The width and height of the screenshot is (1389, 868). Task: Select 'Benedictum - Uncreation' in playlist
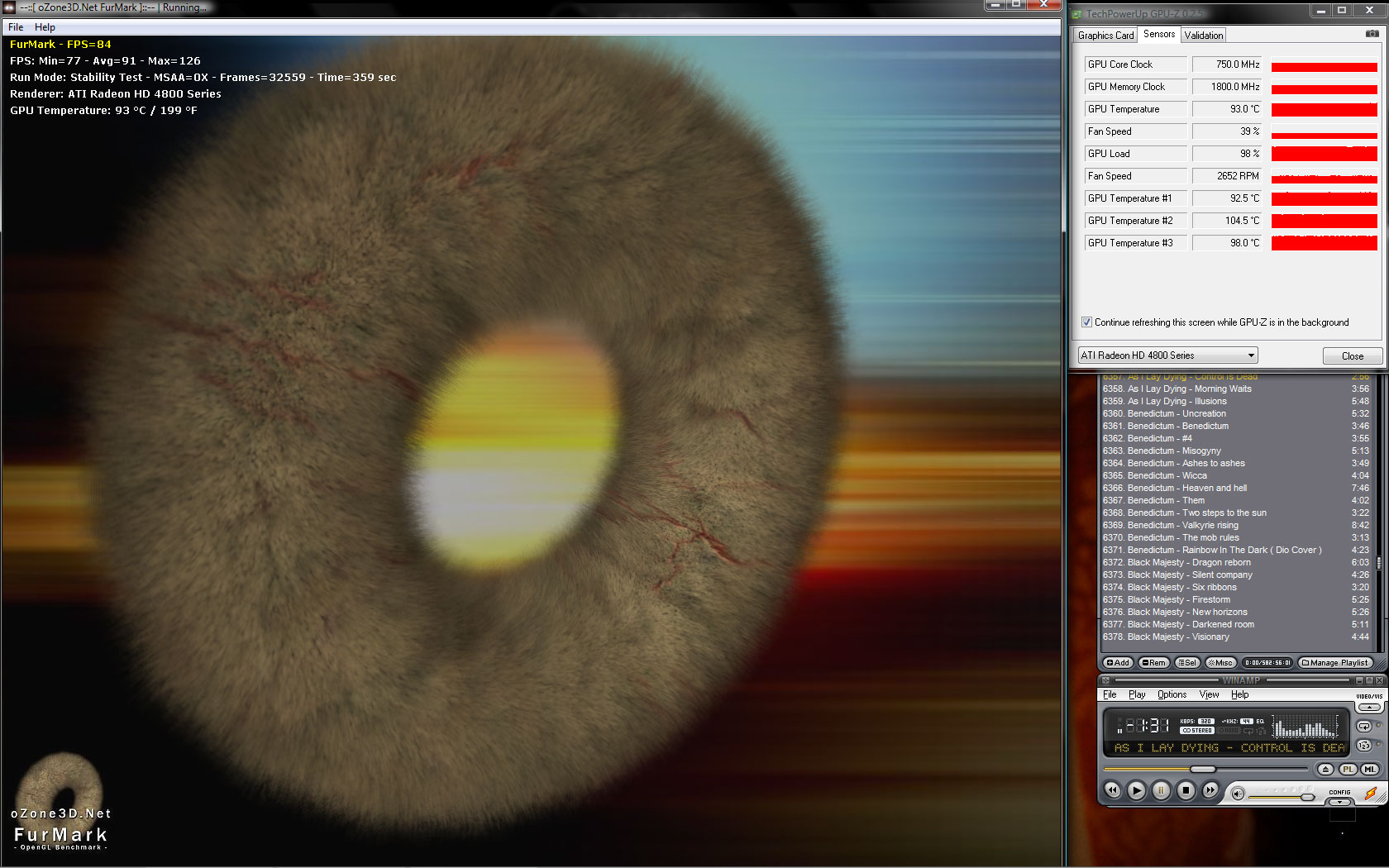point(1235,413)
